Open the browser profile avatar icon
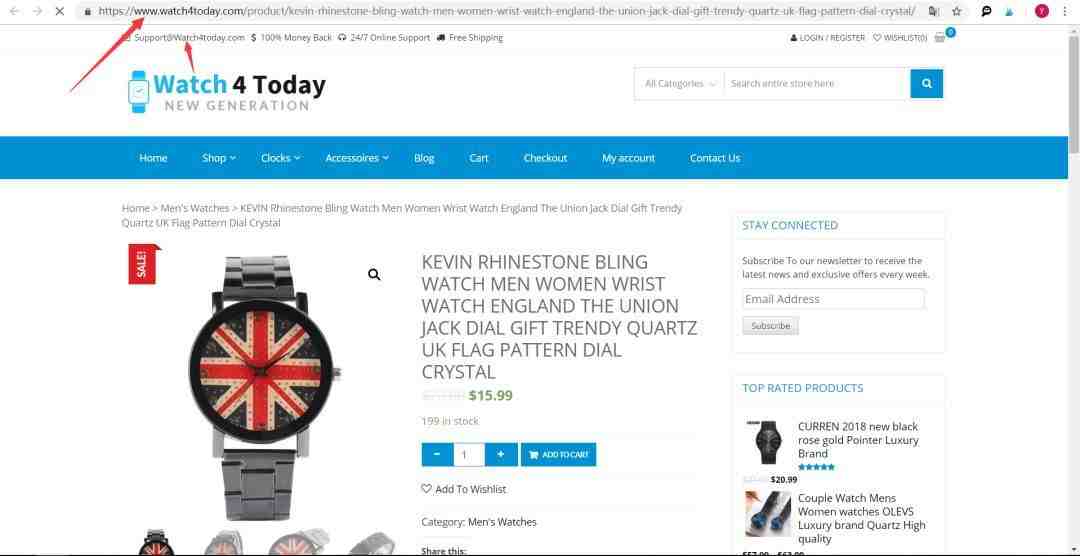 point(1042,12)
